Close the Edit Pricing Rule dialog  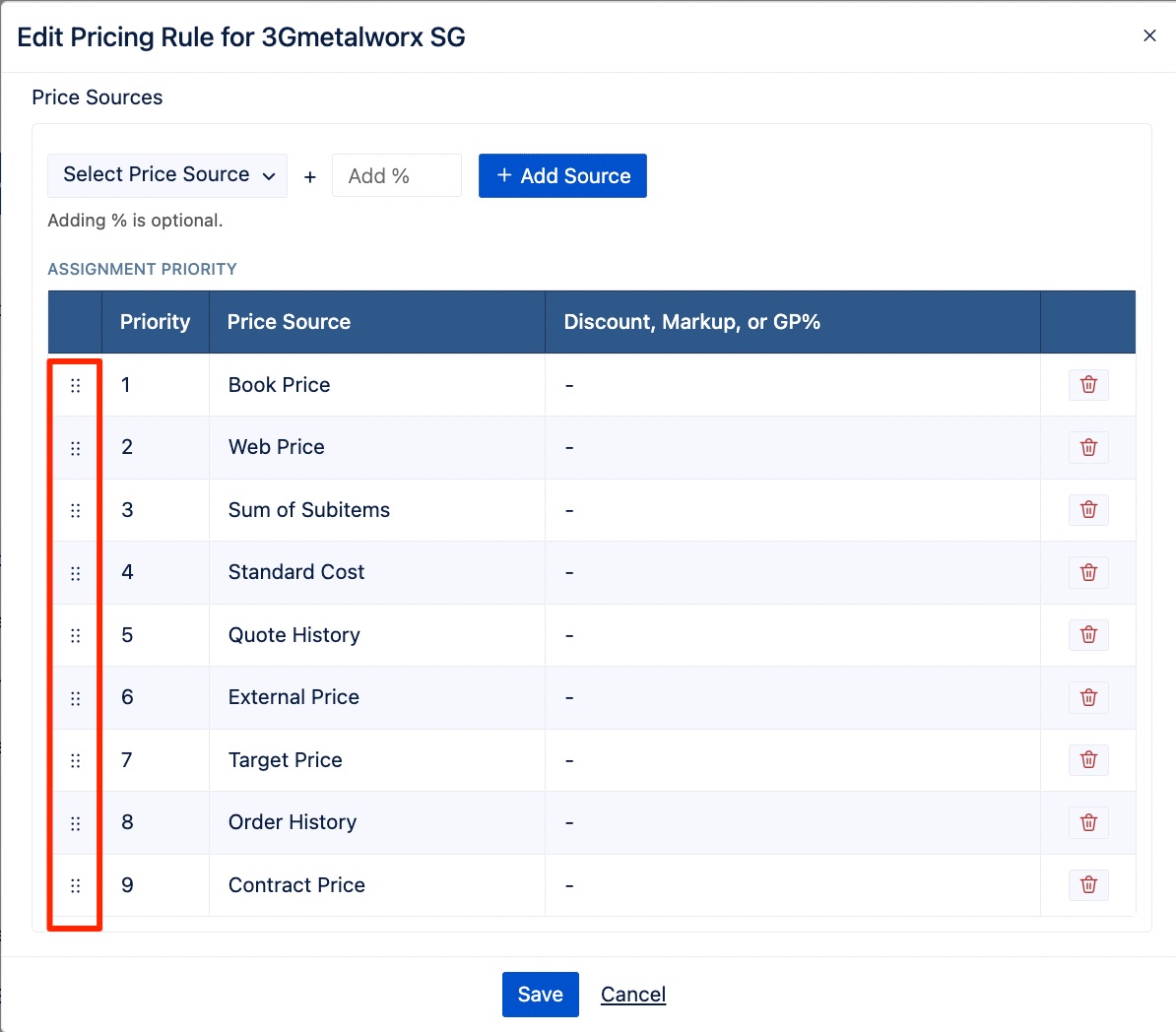[x=1149, y=35]
